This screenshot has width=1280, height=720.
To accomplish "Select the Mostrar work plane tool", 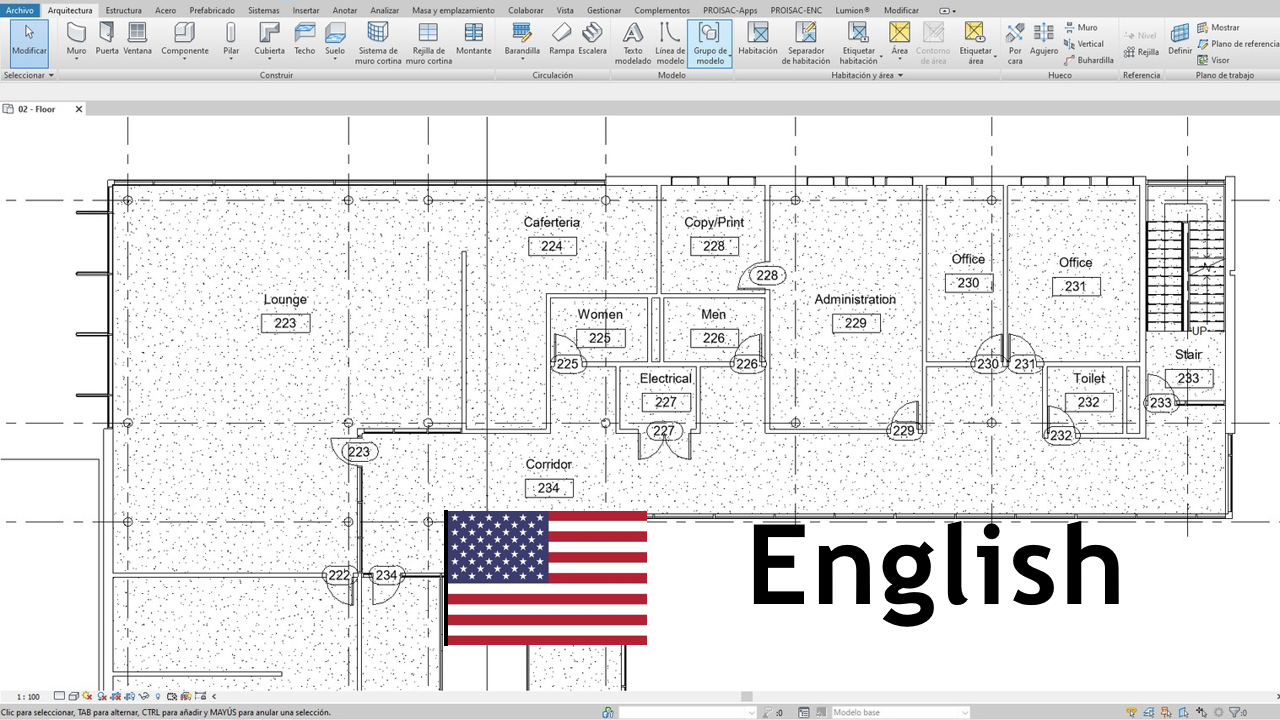I will [1218, 28].
